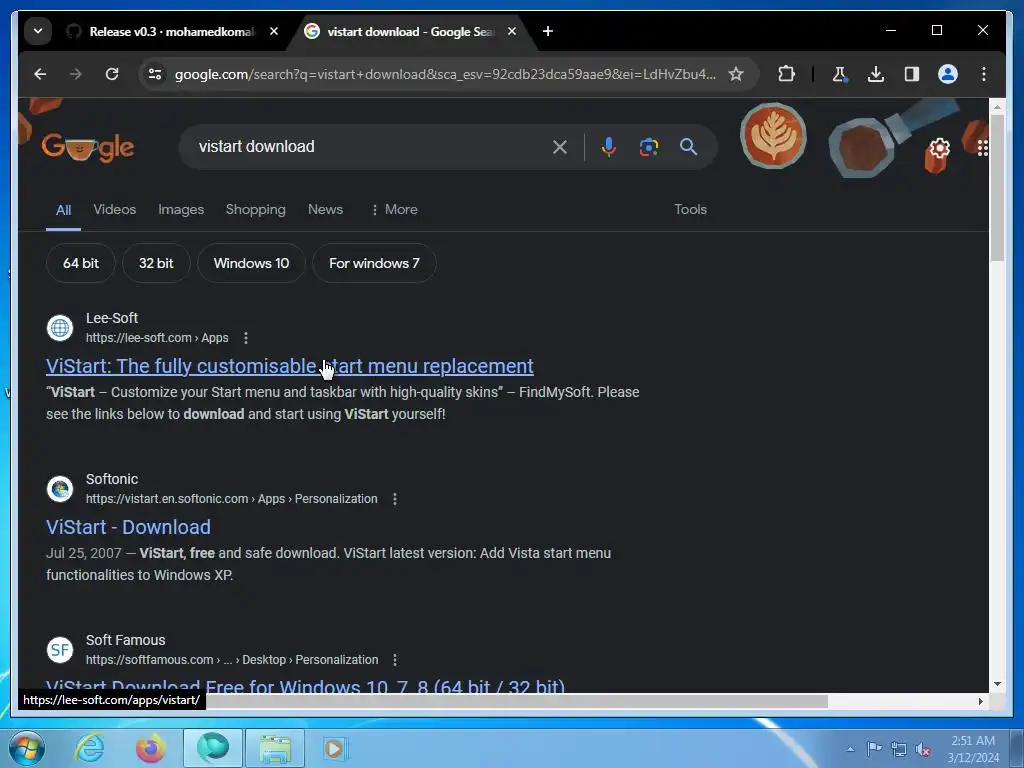Close the Release v0.3 tab
Screen dimensions: 1024x768
coord(274,31)
